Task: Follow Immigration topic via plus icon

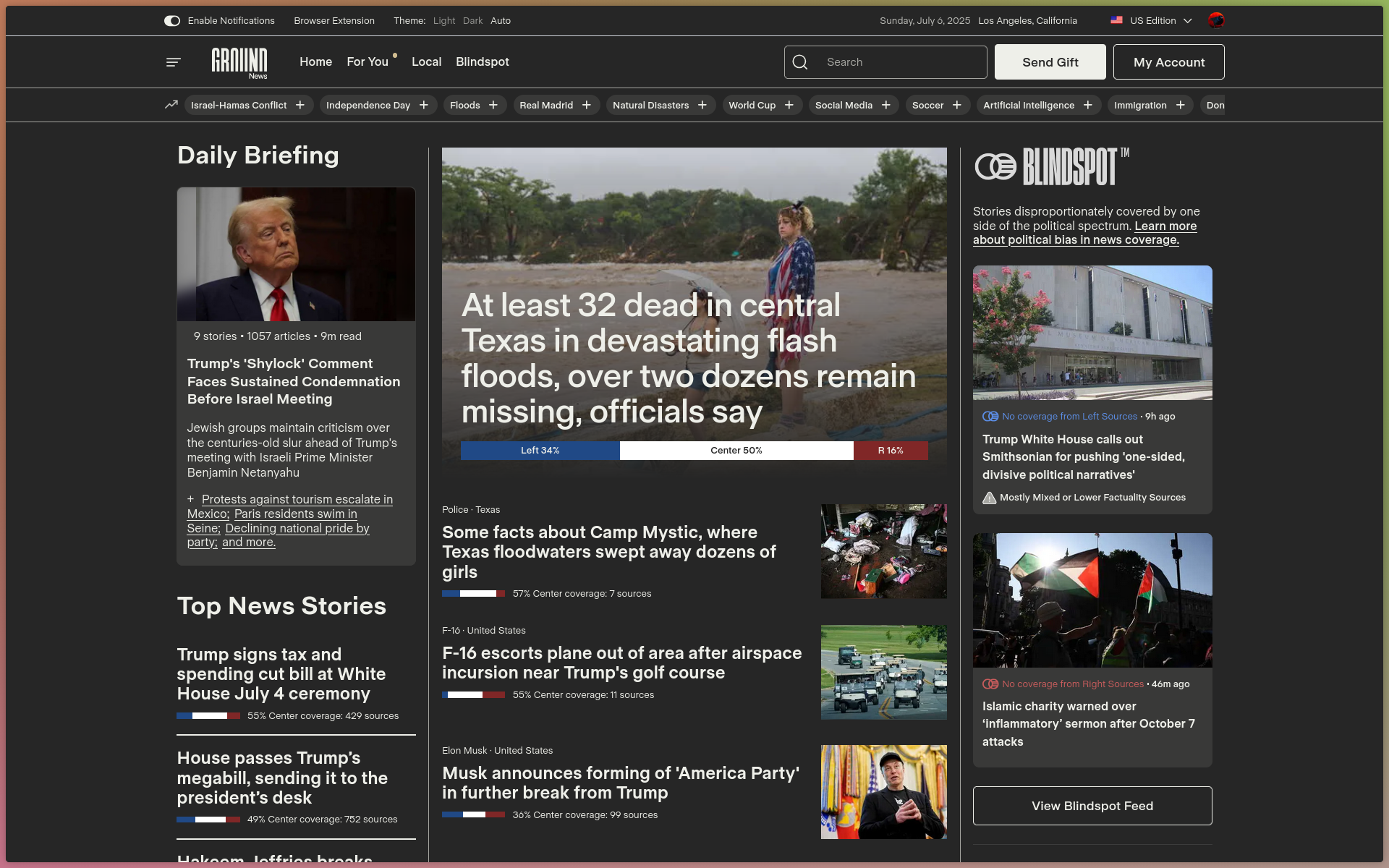Action: tap(1181, 105)
